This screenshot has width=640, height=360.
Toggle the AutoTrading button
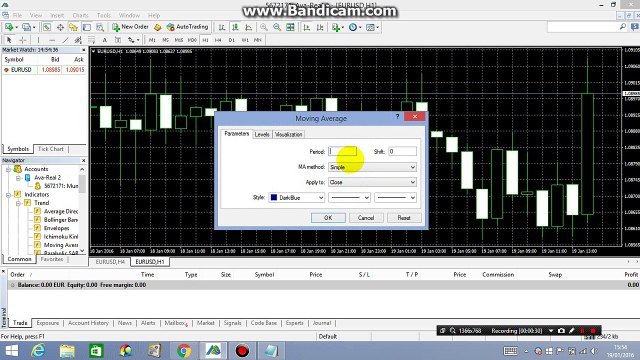coord(187,27)
